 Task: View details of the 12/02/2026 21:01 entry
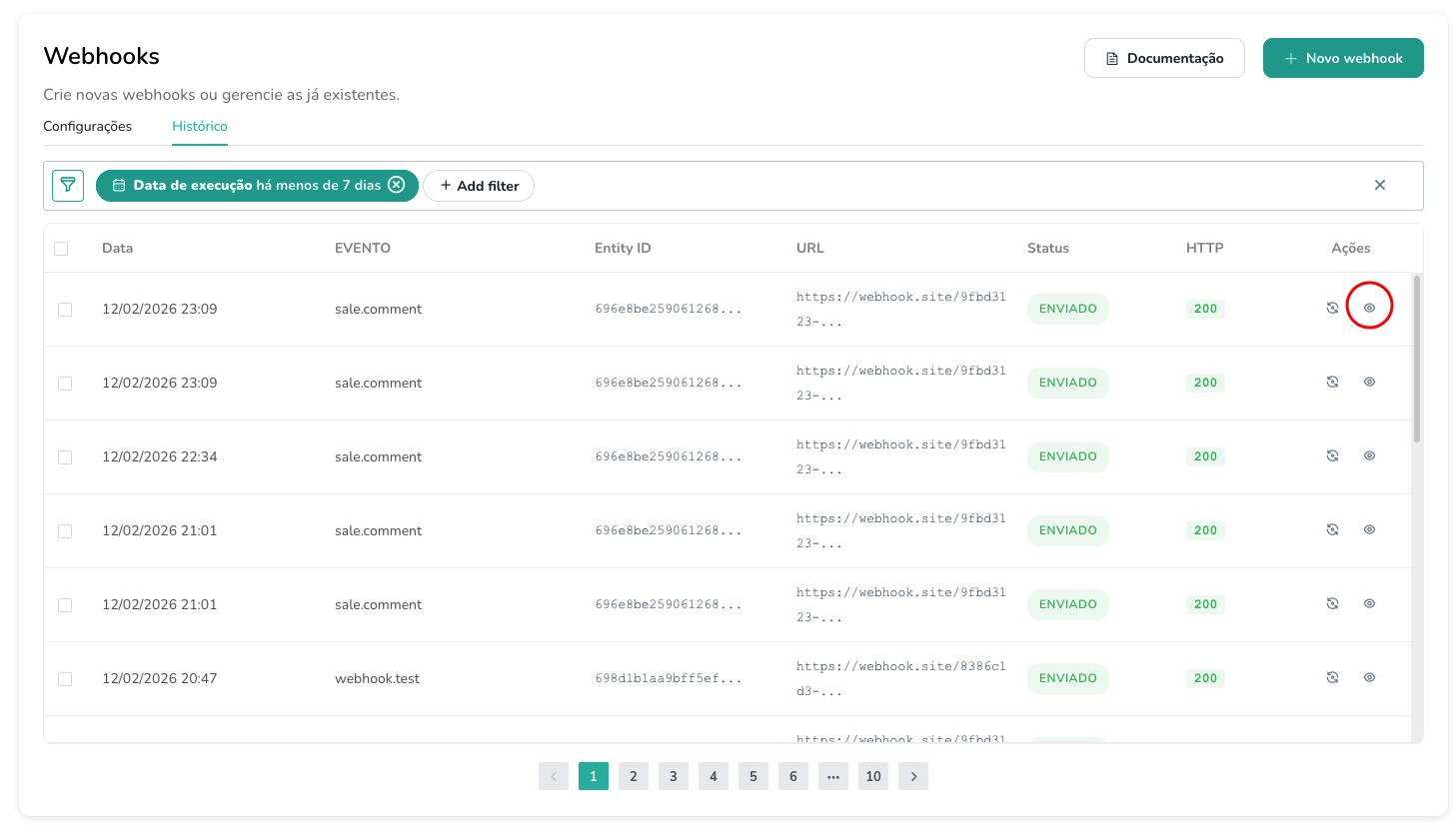click(1369, 530)
